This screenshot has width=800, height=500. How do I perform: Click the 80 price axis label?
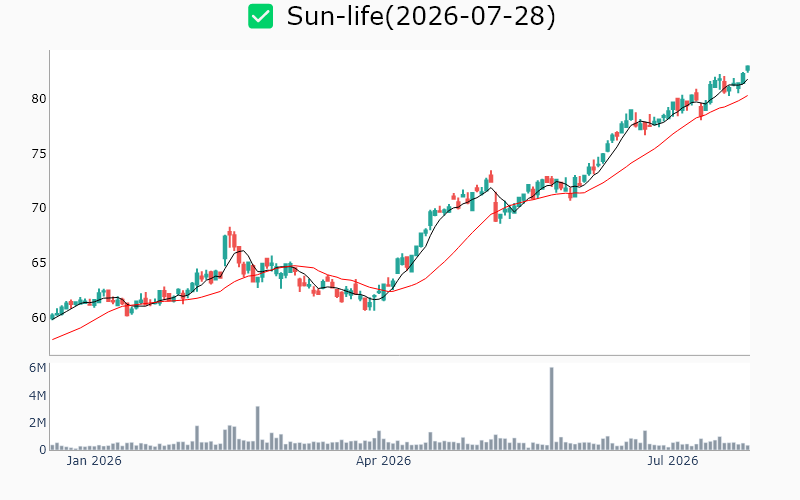[39, 99]
